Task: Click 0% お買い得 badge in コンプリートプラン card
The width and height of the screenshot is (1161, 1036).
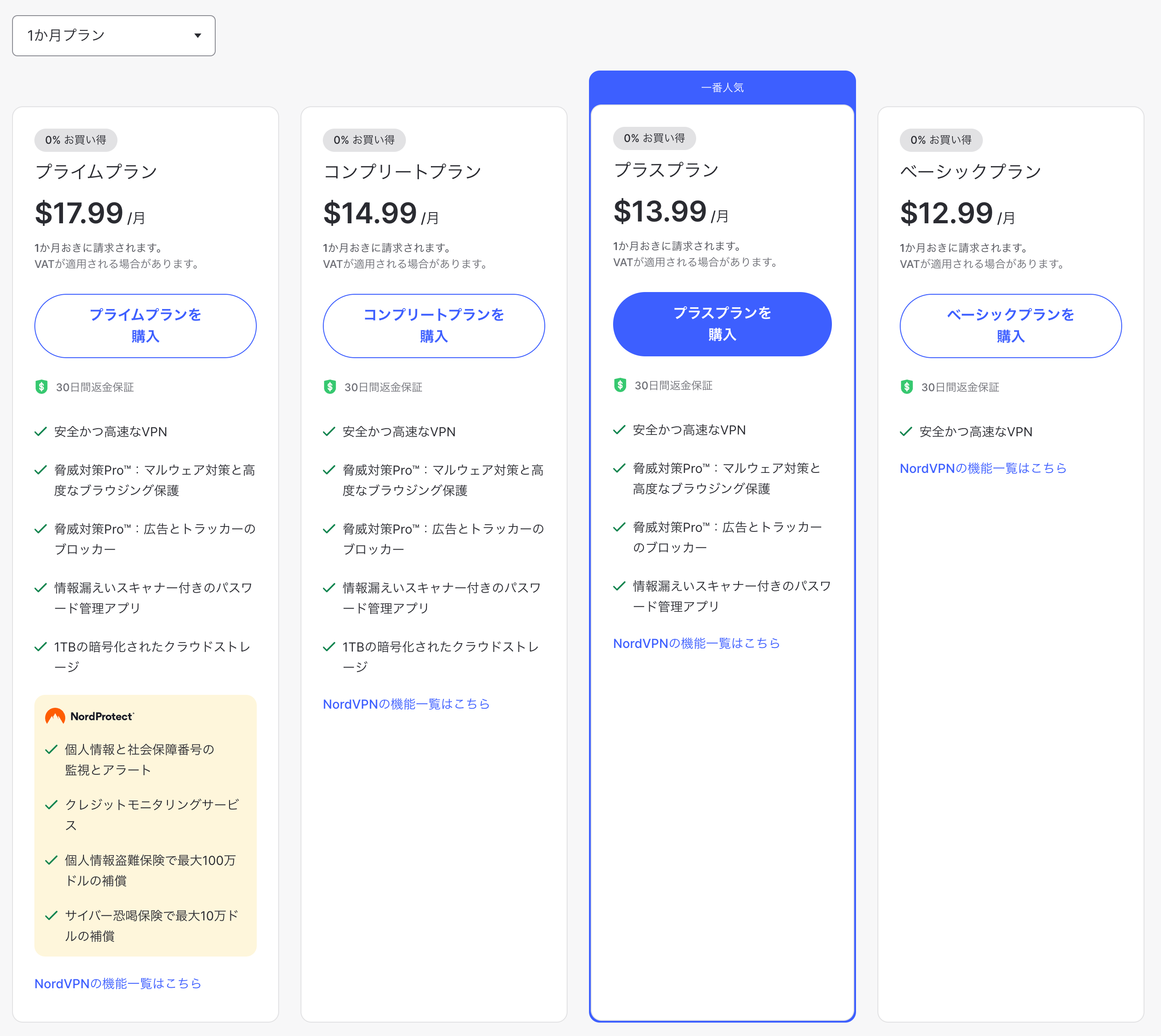Action: (x=364, y=140)
